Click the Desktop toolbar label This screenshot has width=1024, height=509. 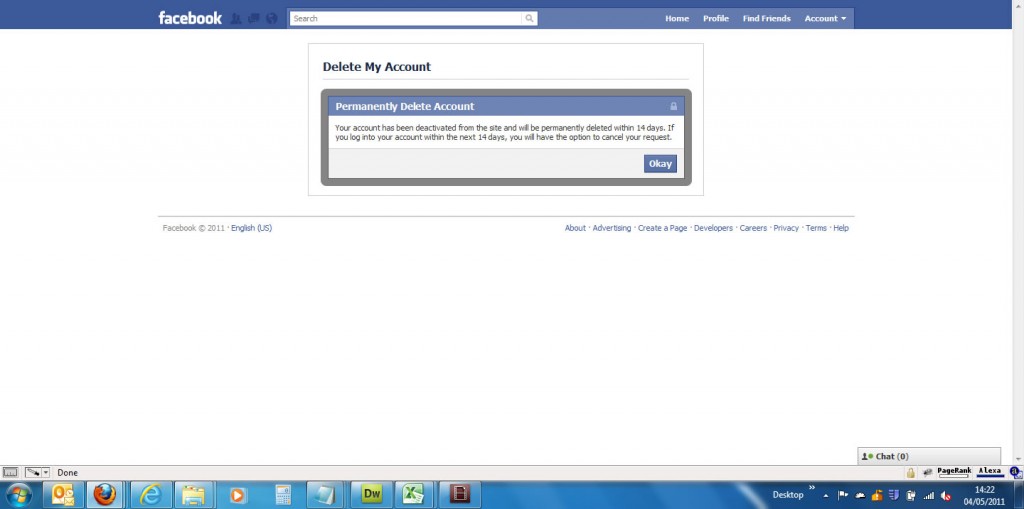pyautogui.click(x=788, y=495)
